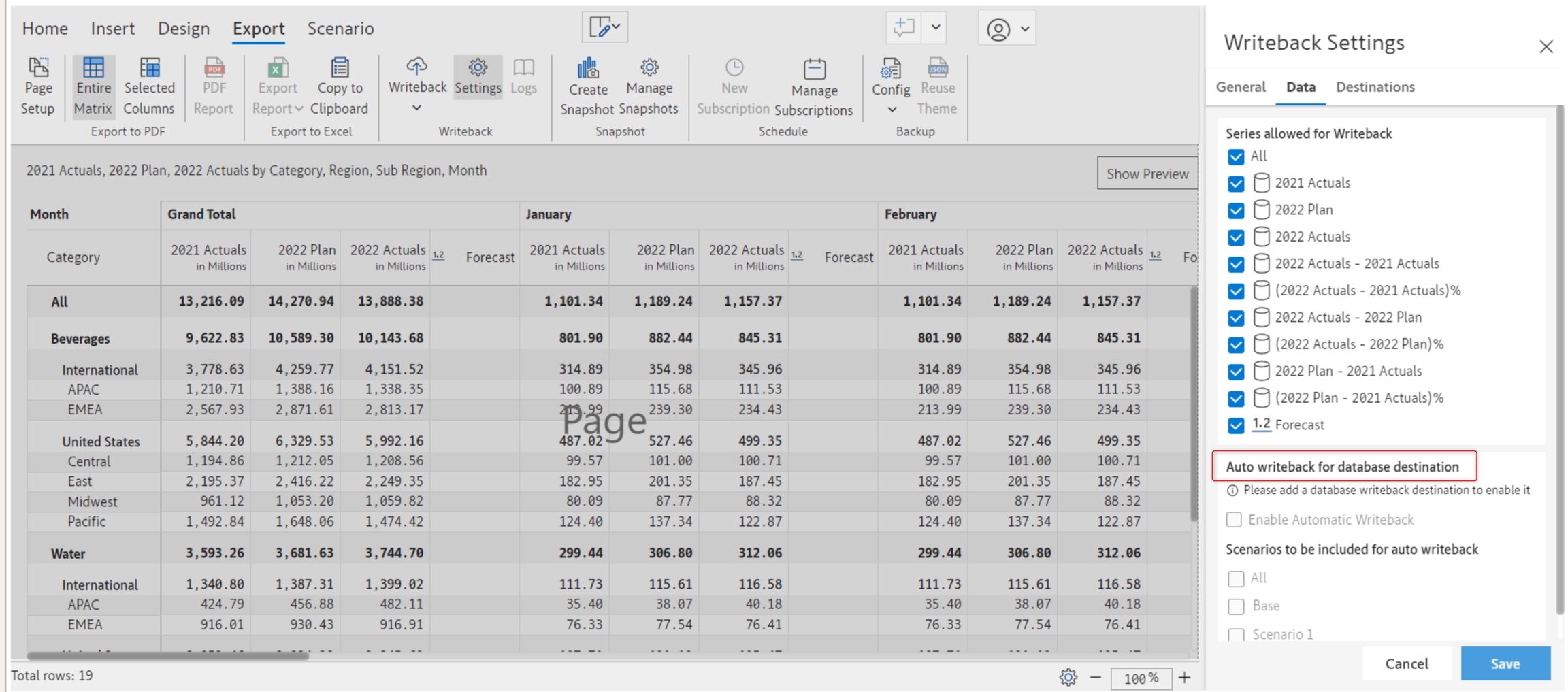Expand the Writeback dropdown arrow

point(416,108)
